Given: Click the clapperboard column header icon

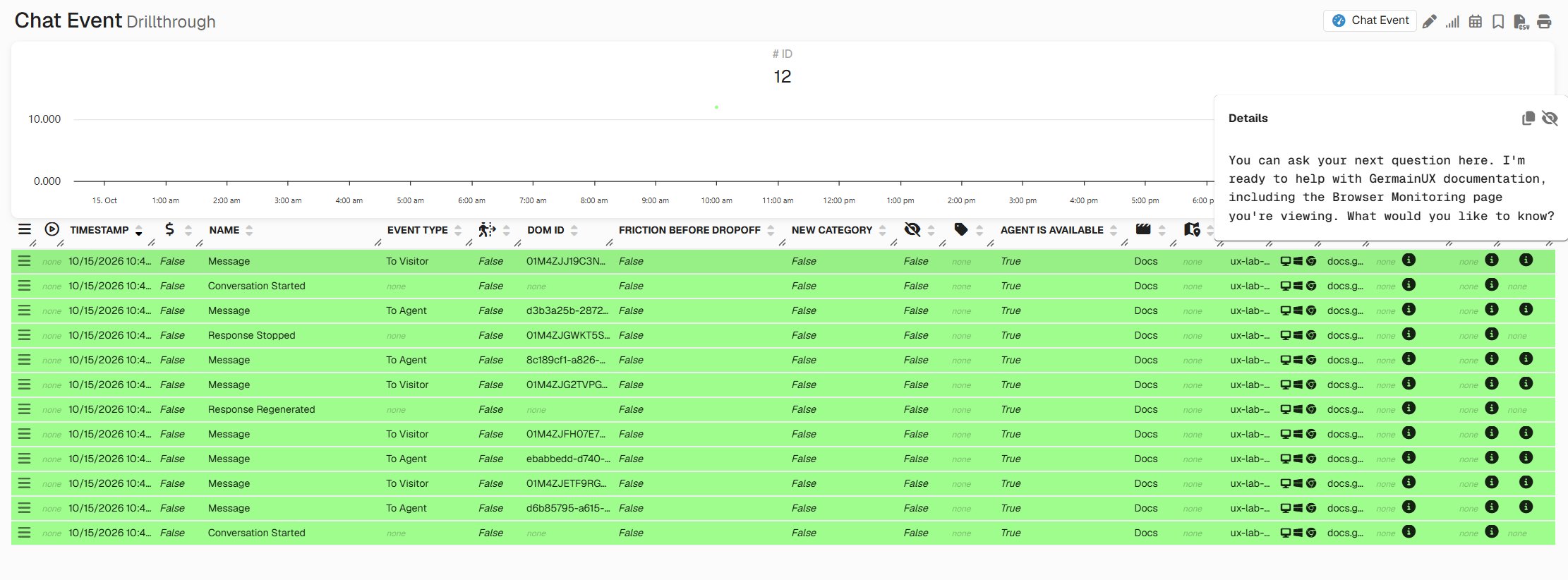Looking at the screenshot, I should [1143, 229].
